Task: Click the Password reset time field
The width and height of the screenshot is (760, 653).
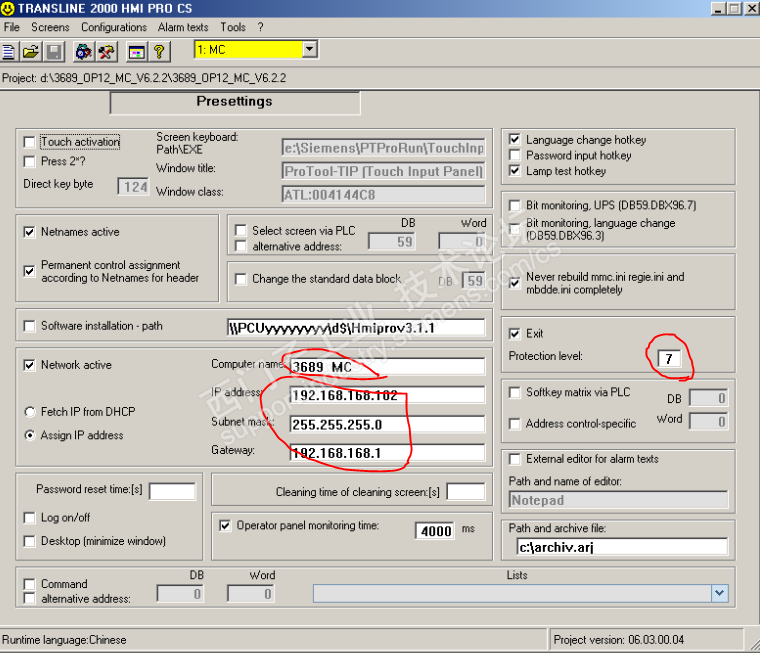Action: 172,491
